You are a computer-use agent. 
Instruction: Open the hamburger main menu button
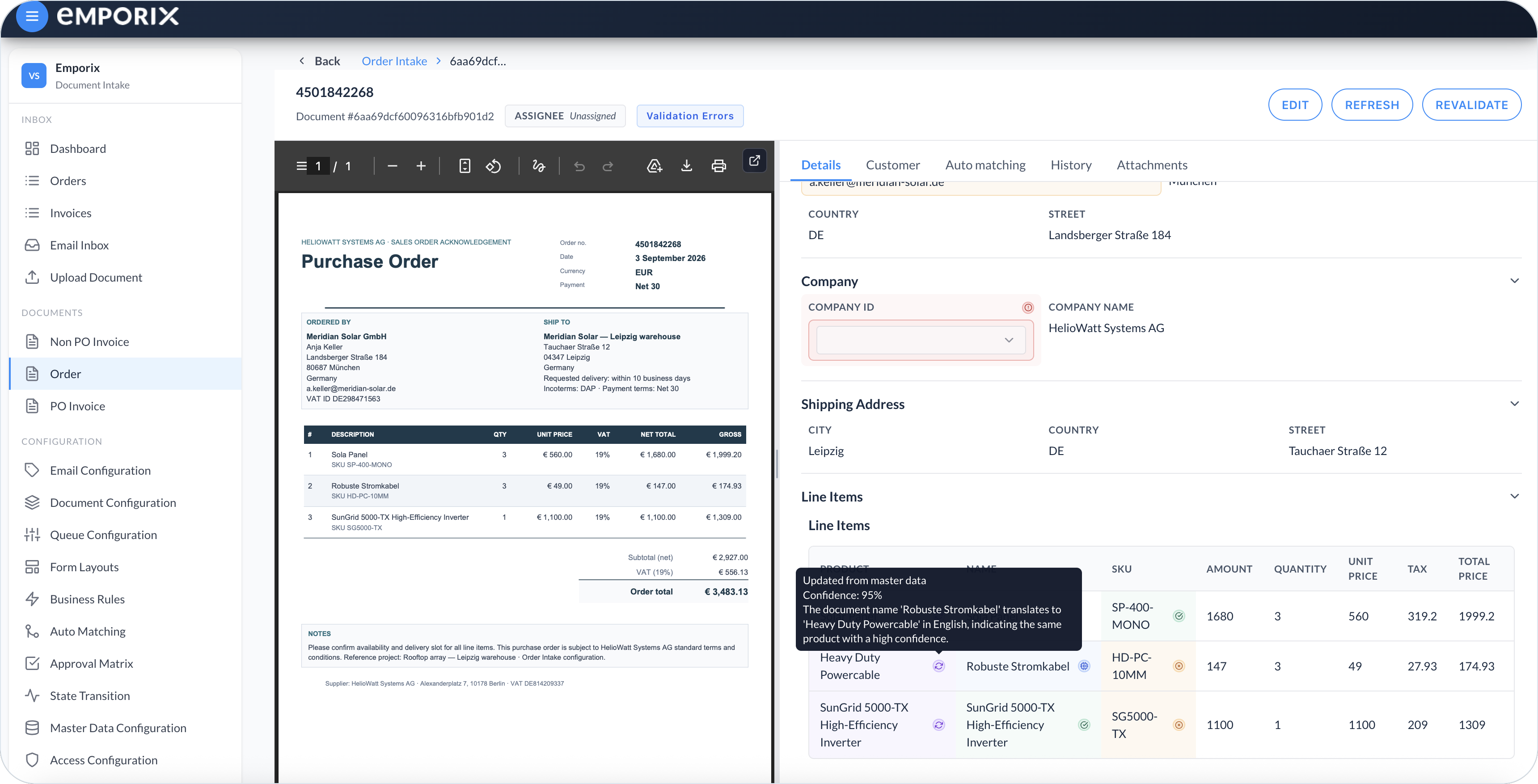coord(32,16)
